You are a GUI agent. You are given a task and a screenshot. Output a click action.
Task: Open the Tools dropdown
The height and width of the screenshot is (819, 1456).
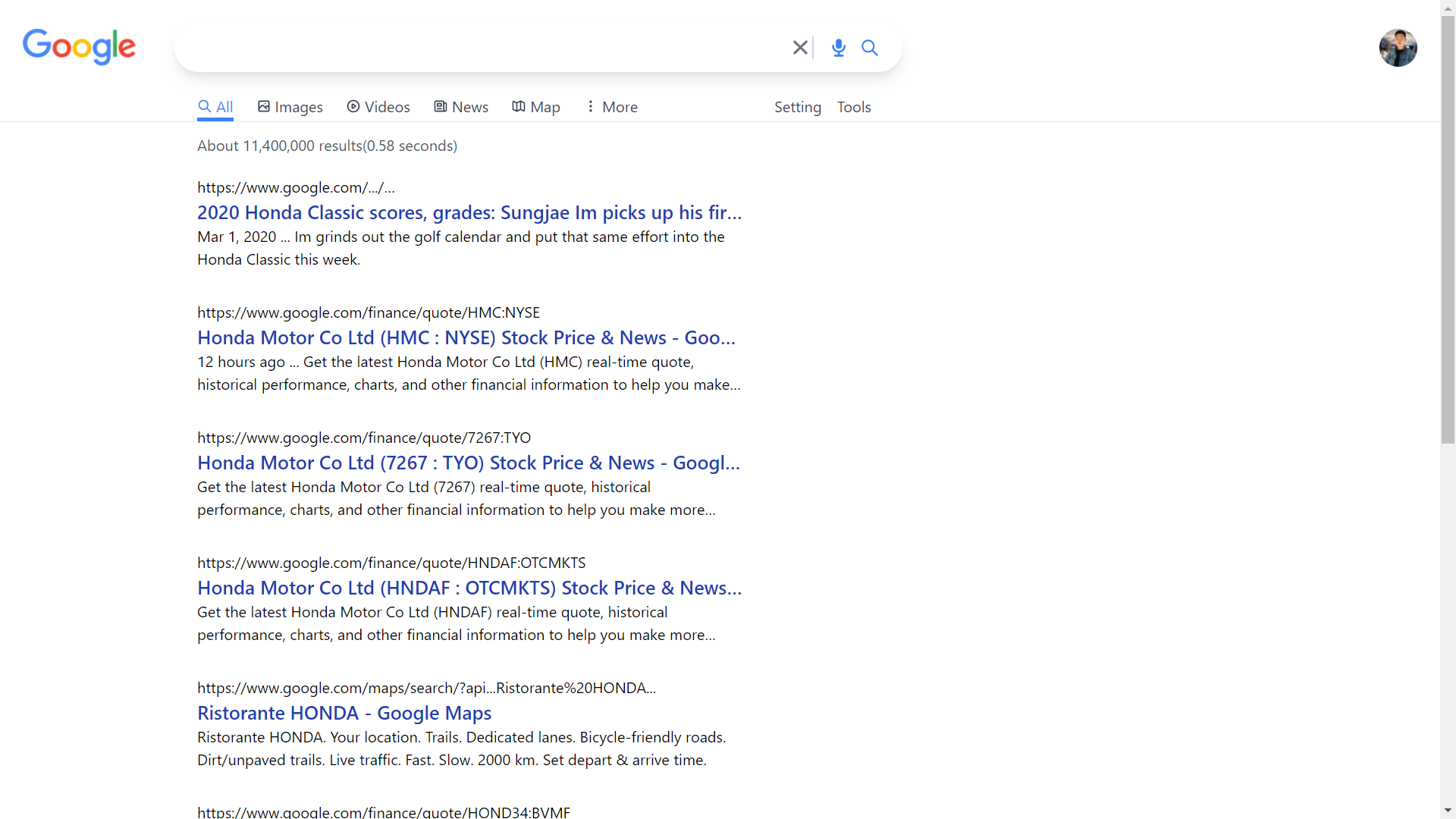click(x=854, y=107)
